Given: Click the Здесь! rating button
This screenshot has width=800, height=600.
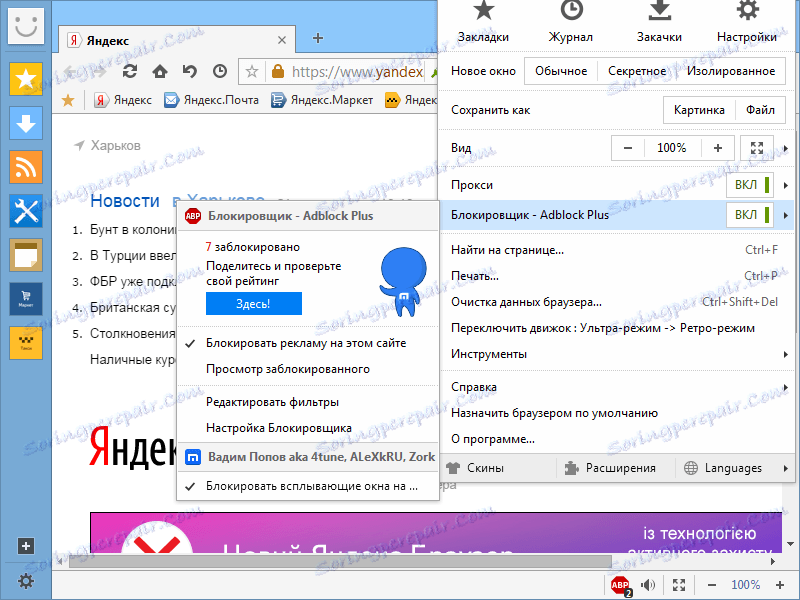Looking at the screenshot, I should pyautogui.click(x=253, y=303).
